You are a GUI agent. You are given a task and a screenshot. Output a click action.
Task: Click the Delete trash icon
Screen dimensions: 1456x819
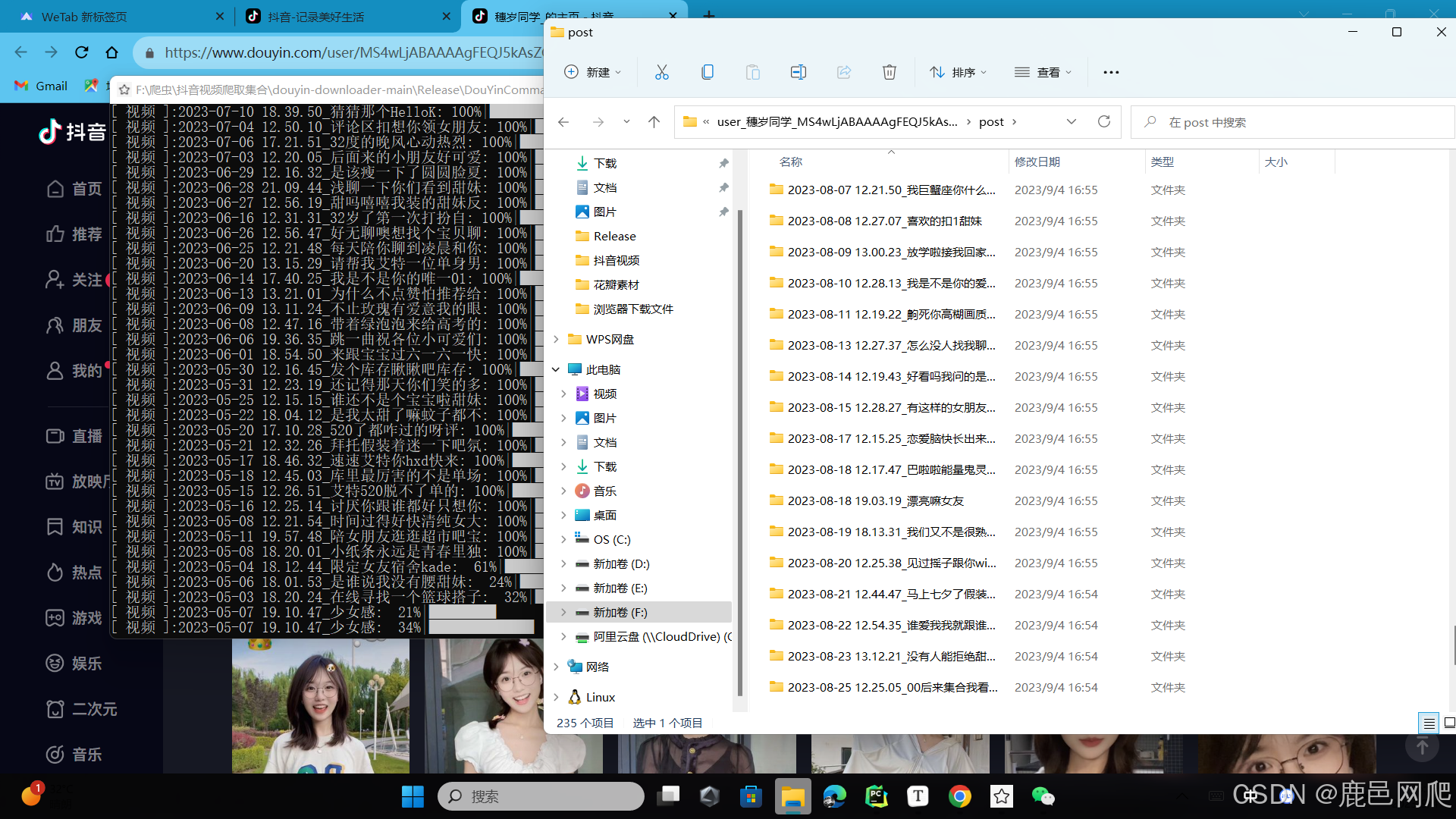889,72
